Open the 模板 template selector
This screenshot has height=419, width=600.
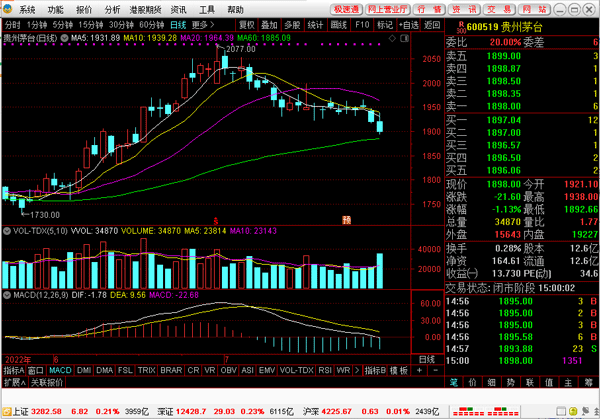398,370
